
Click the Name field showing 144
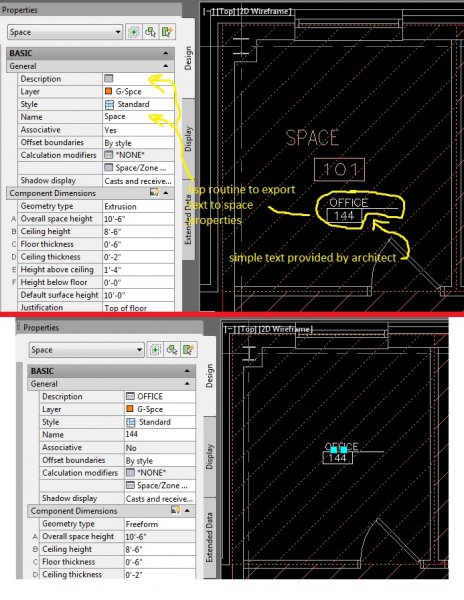coord(160,434)
